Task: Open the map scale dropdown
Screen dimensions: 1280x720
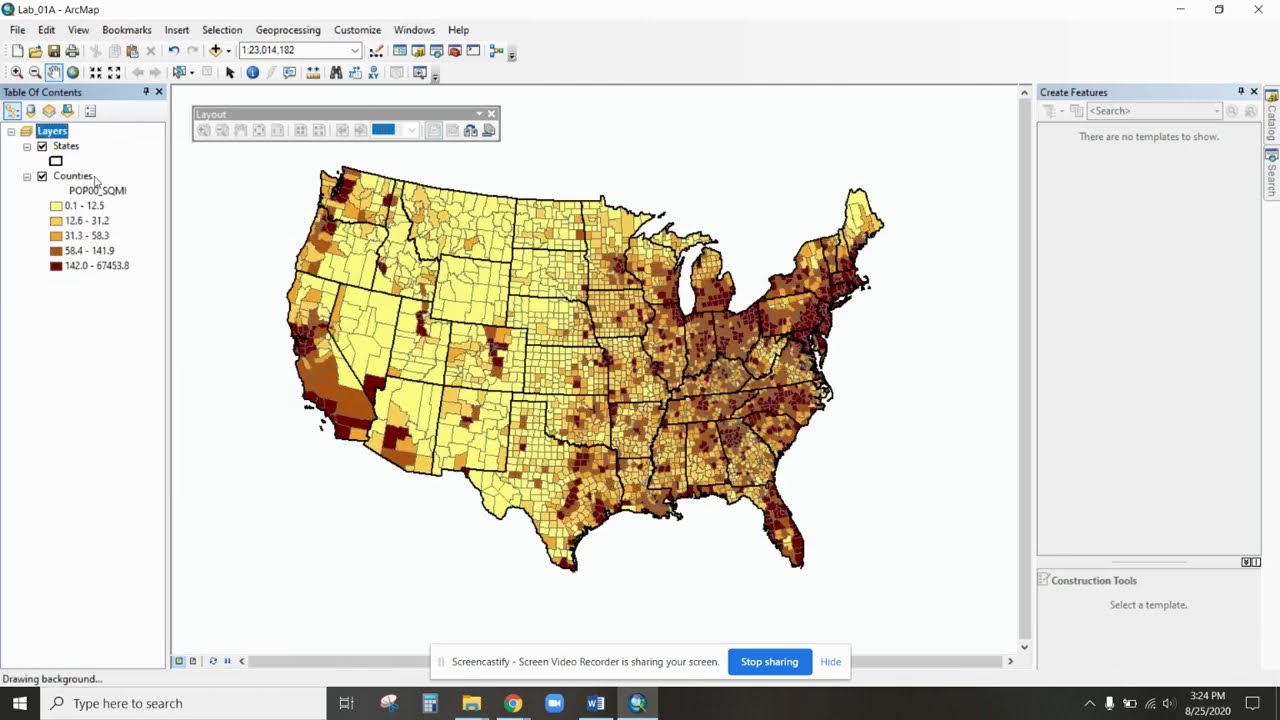Action: pos(354,50)
